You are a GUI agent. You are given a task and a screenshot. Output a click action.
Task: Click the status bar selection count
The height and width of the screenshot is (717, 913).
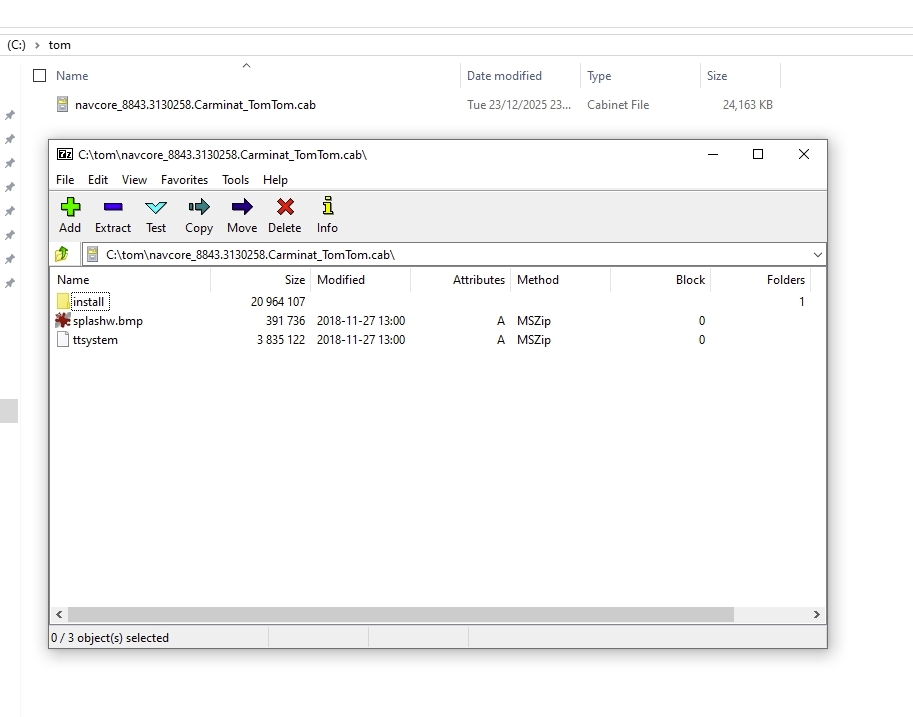(x=110, y=638)
